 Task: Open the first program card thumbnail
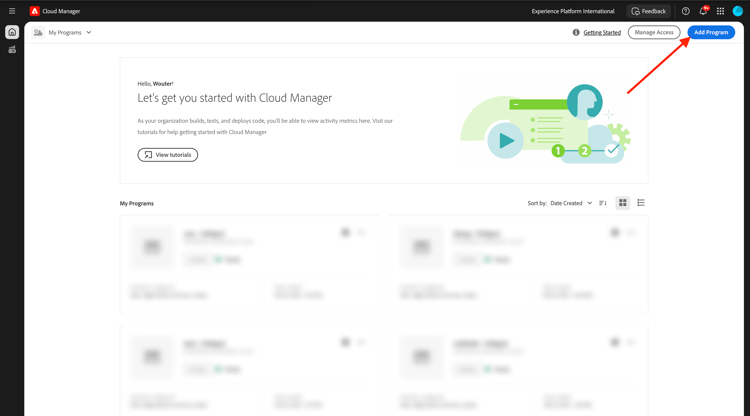pos(152,247)
